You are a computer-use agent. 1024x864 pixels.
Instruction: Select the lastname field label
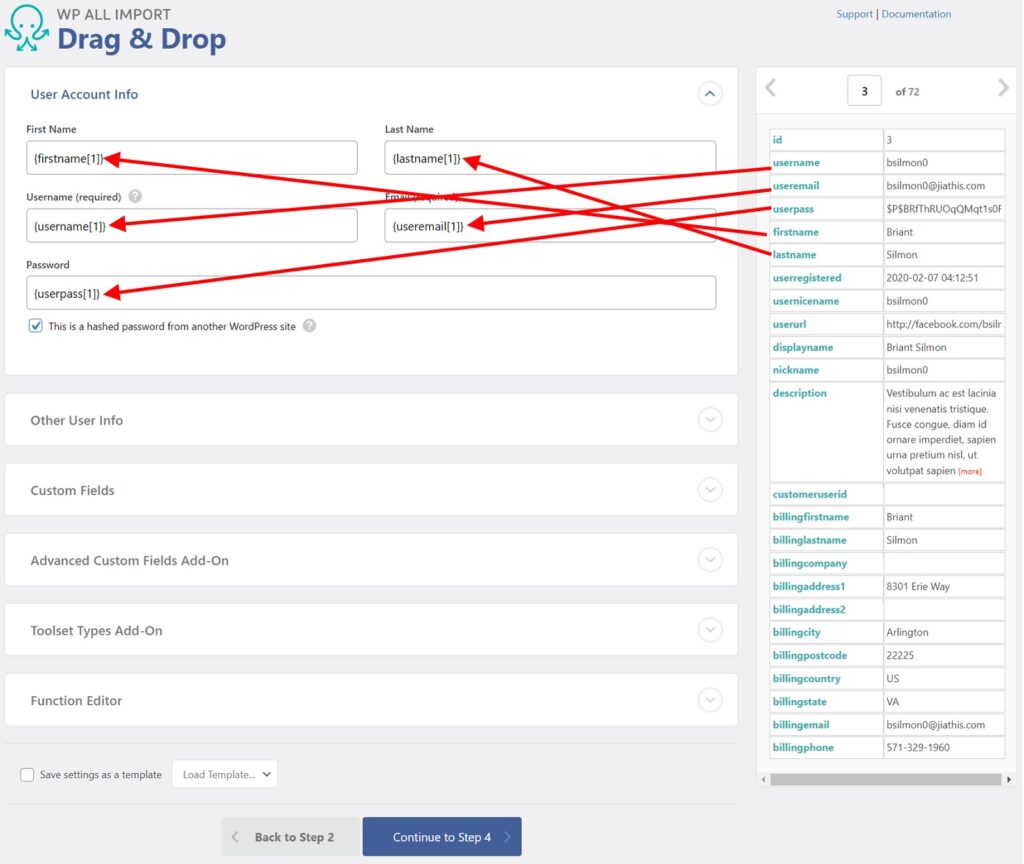pos(794,255)
